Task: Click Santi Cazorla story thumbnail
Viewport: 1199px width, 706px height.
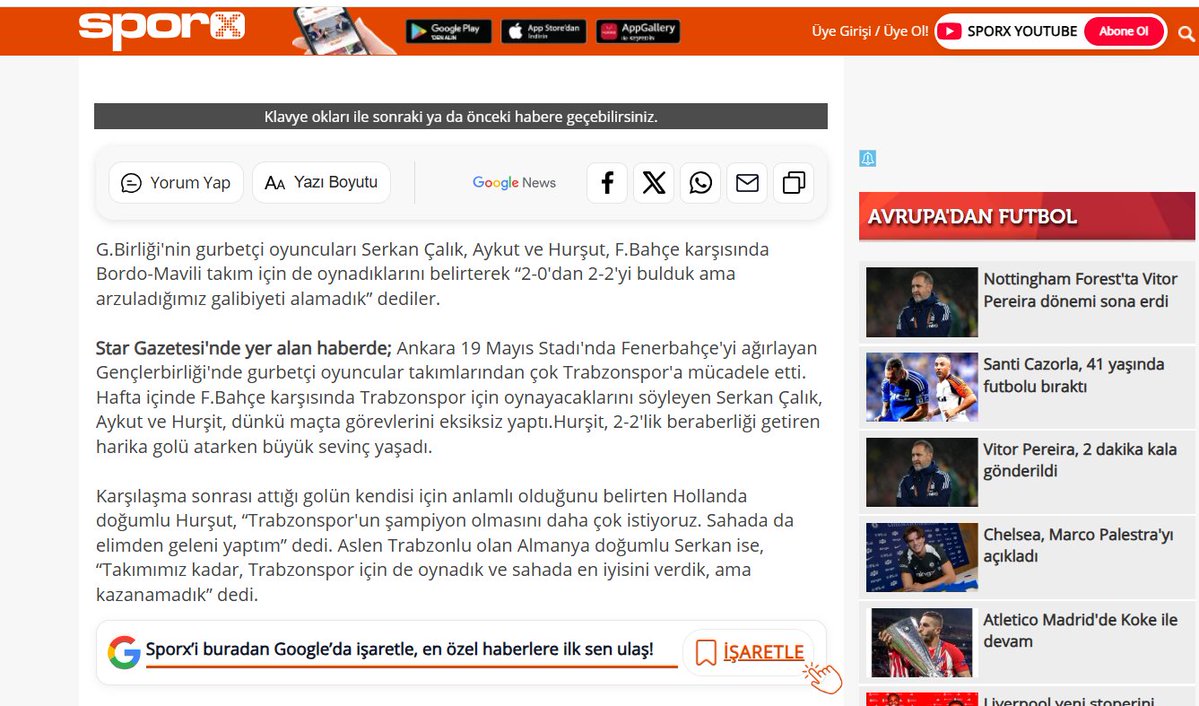Action: 921,387
